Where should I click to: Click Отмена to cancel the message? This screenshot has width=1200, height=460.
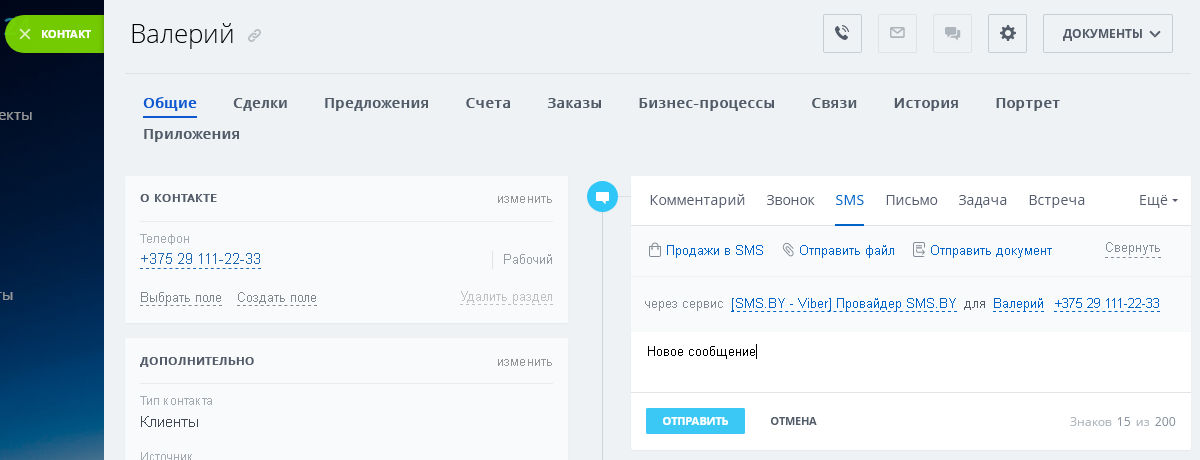coord(793,421)
